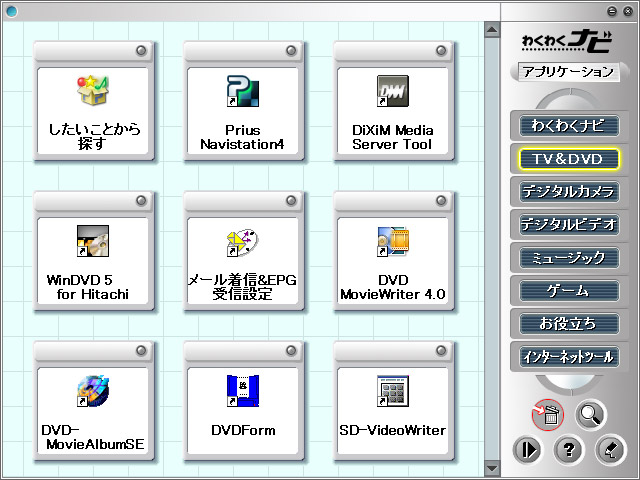640x480 pixels.
Task: Click the 'Prius Navistation4' label text
Action: [242, 137]
